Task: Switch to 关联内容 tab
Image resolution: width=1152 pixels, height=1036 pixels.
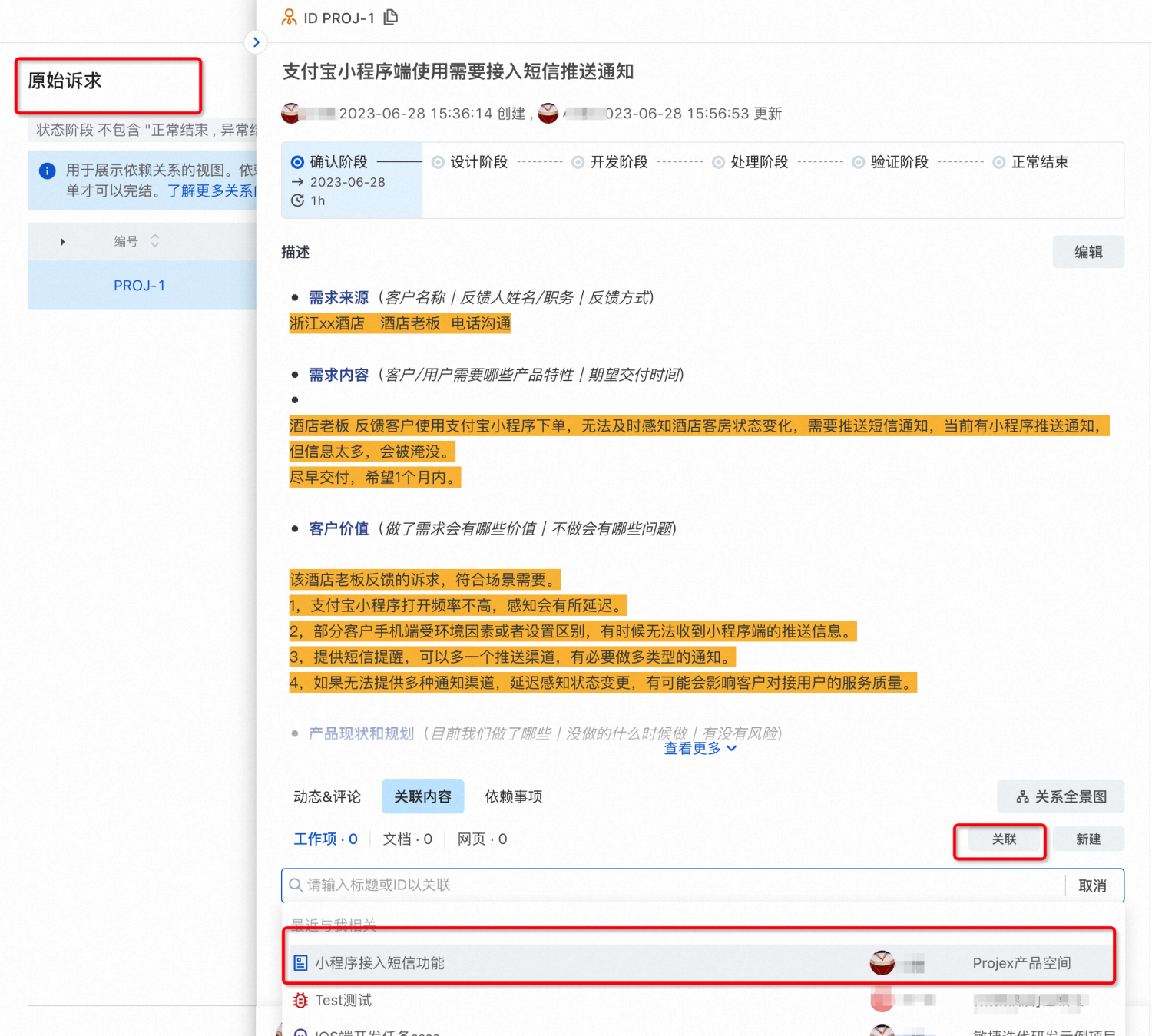Action: tap(423, 797)
